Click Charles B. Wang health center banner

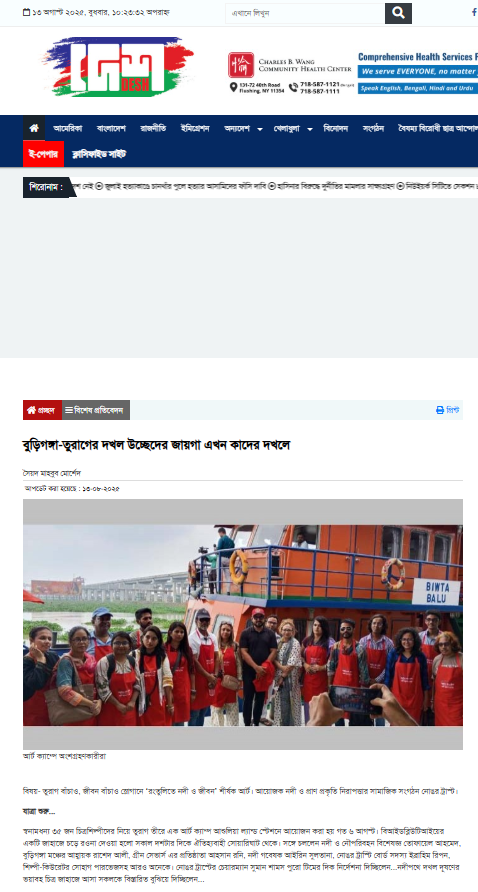click(x=353, y=73)
